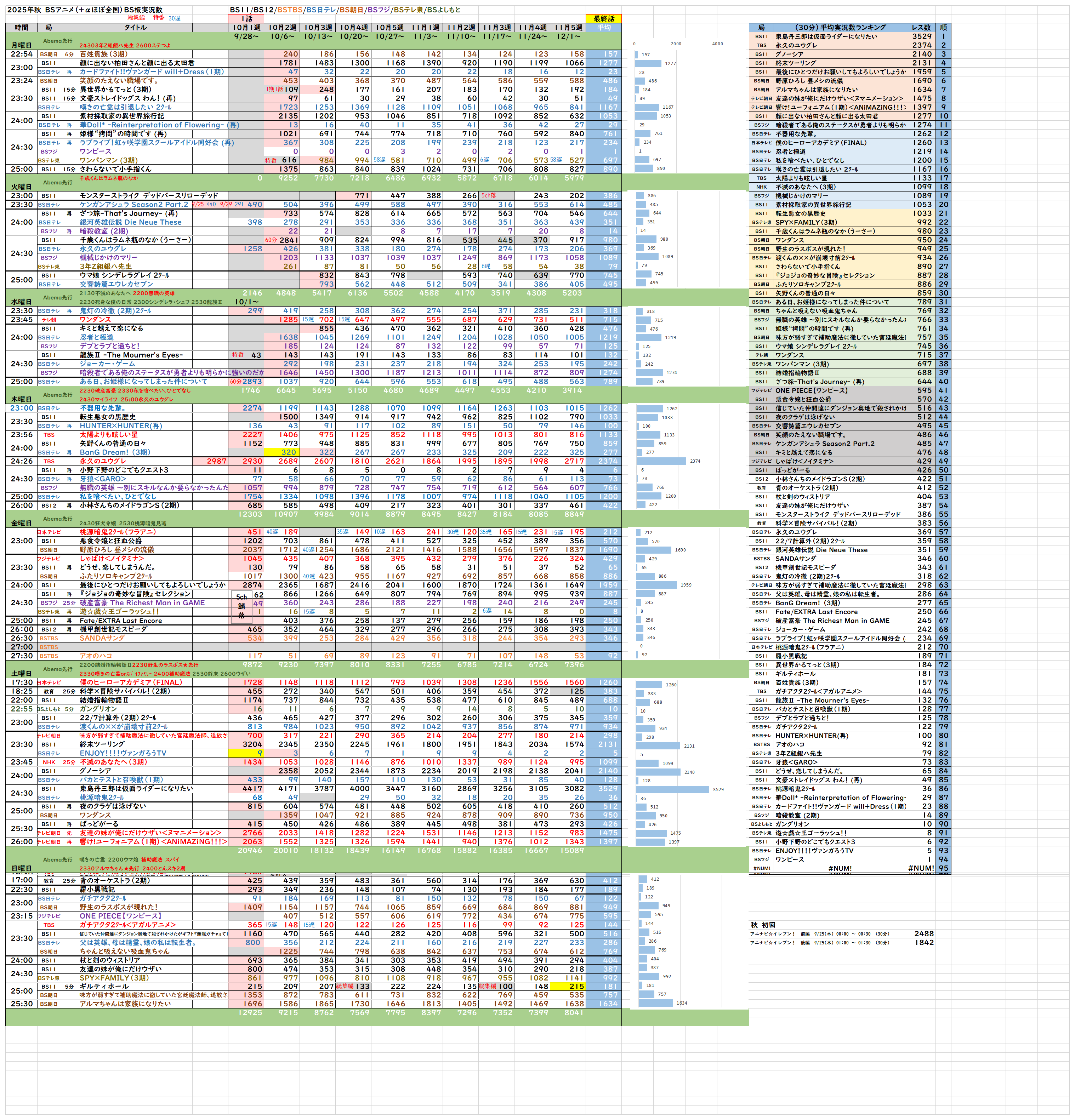1075x1120 pixels.
Task: Select the 2488 value beside アニナビ前編
Action: pos(923,934)
